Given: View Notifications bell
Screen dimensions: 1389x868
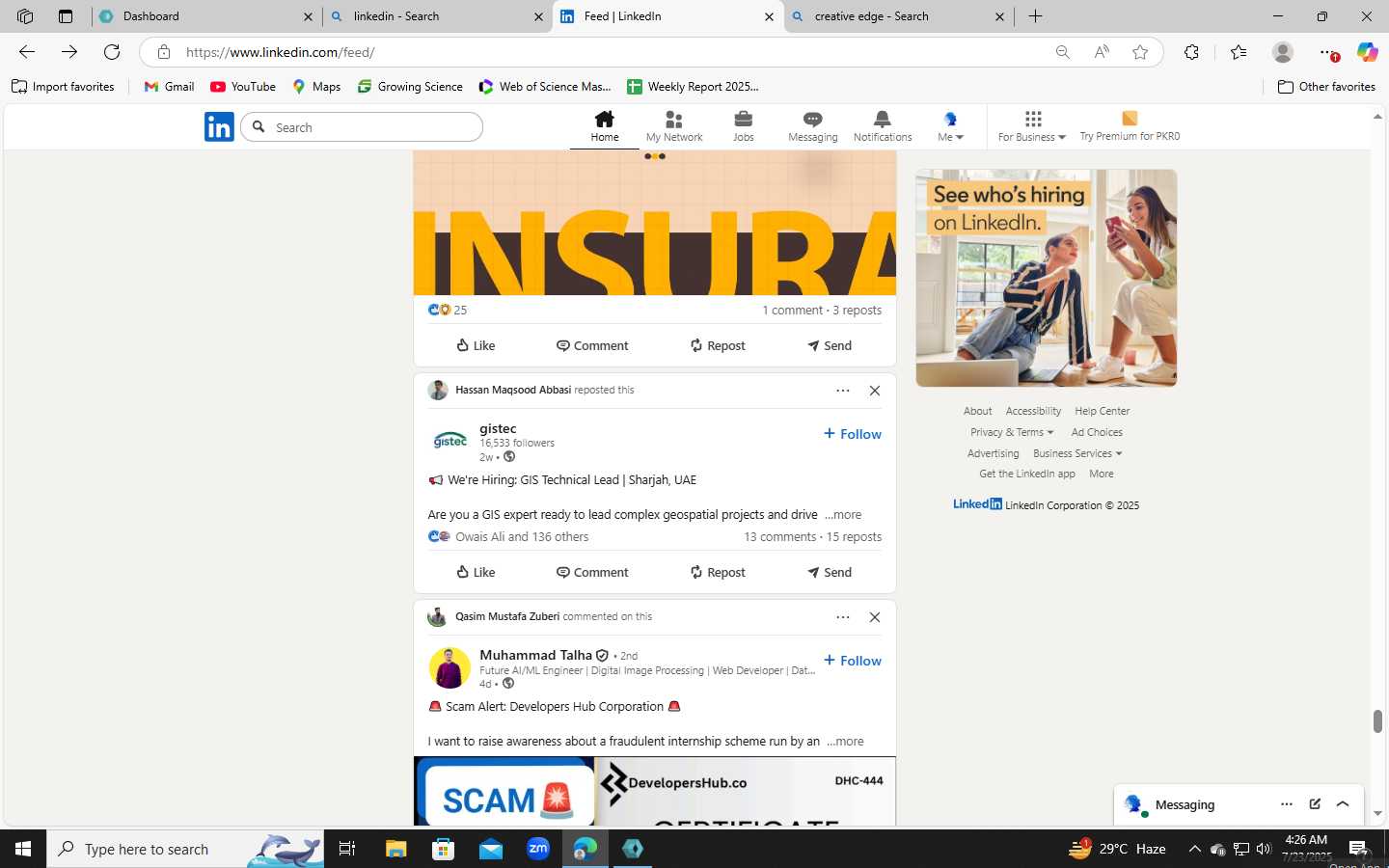Looking at the screenshot, I should tap(882, 126).
